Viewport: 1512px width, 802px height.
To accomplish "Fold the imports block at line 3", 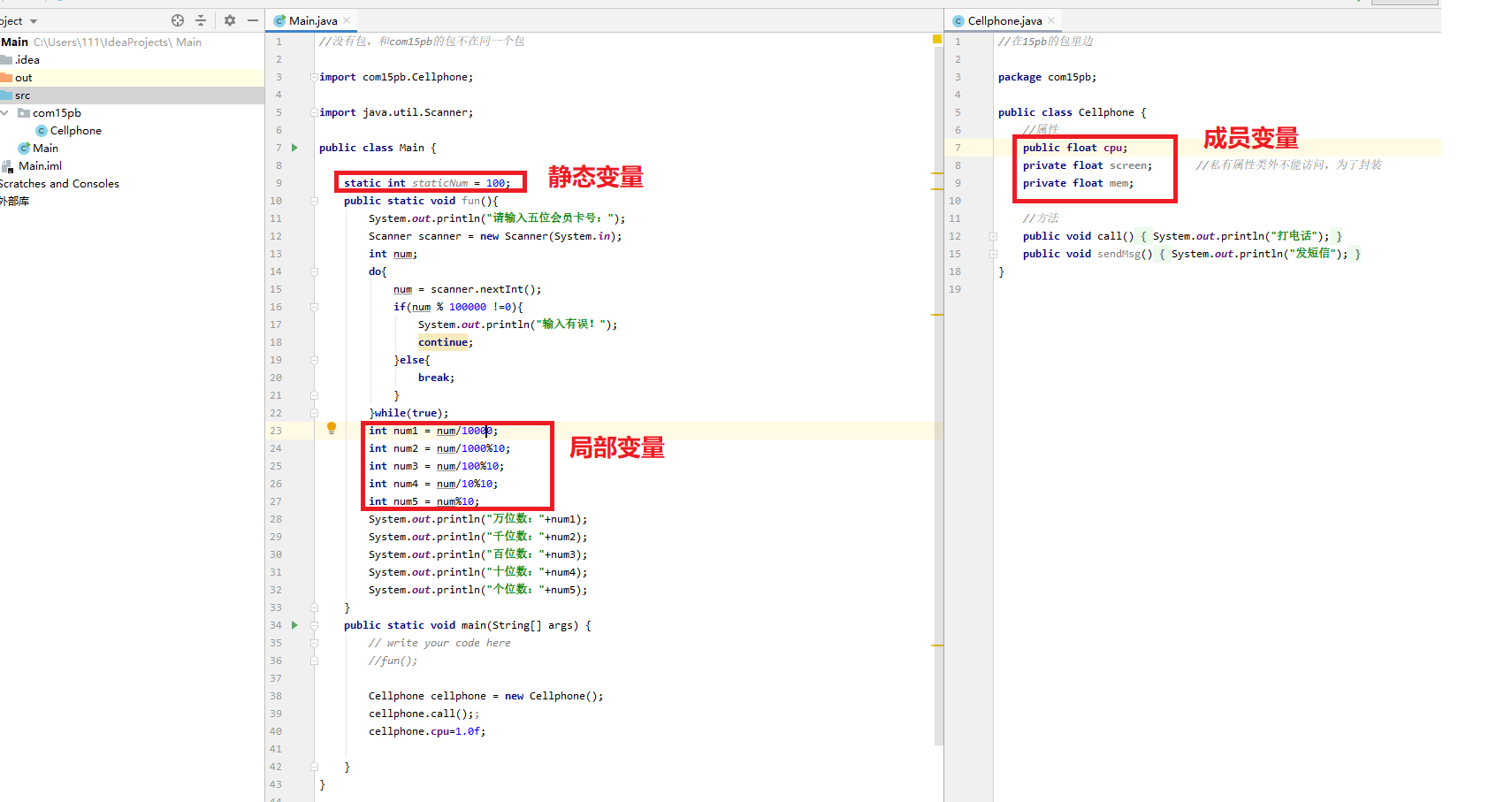I will coord(314,77).
